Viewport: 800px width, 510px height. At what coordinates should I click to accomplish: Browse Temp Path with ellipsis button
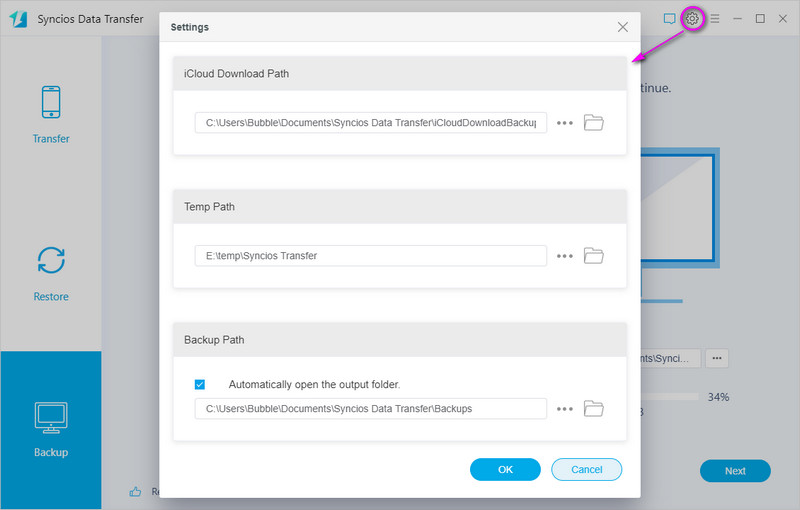click(x=565, y=256)
